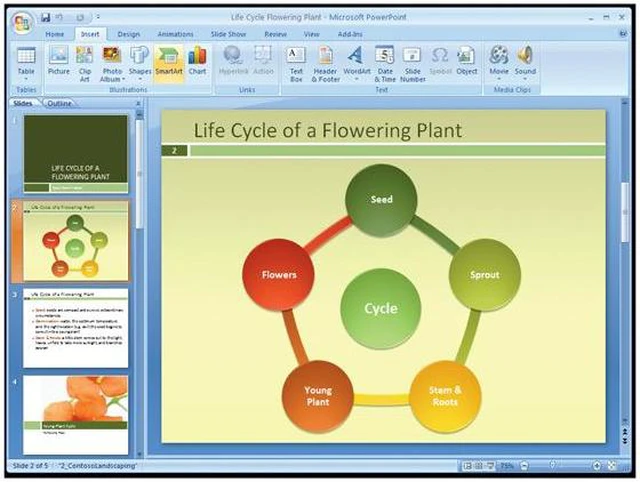640x482 pixels.
Task: Switch to the Design tab
Action: pyautogui.click(x=129, y=34)
